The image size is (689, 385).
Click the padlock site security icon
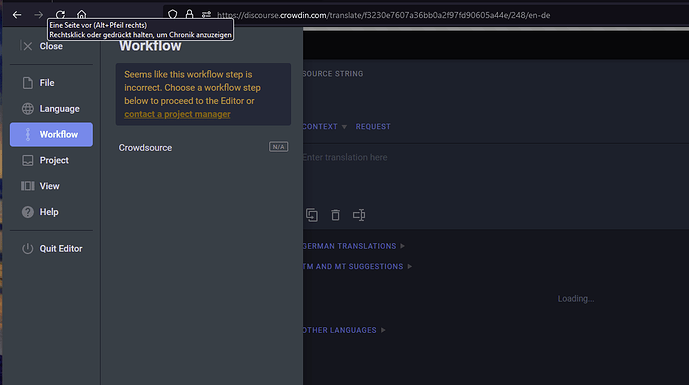[189, 15]
